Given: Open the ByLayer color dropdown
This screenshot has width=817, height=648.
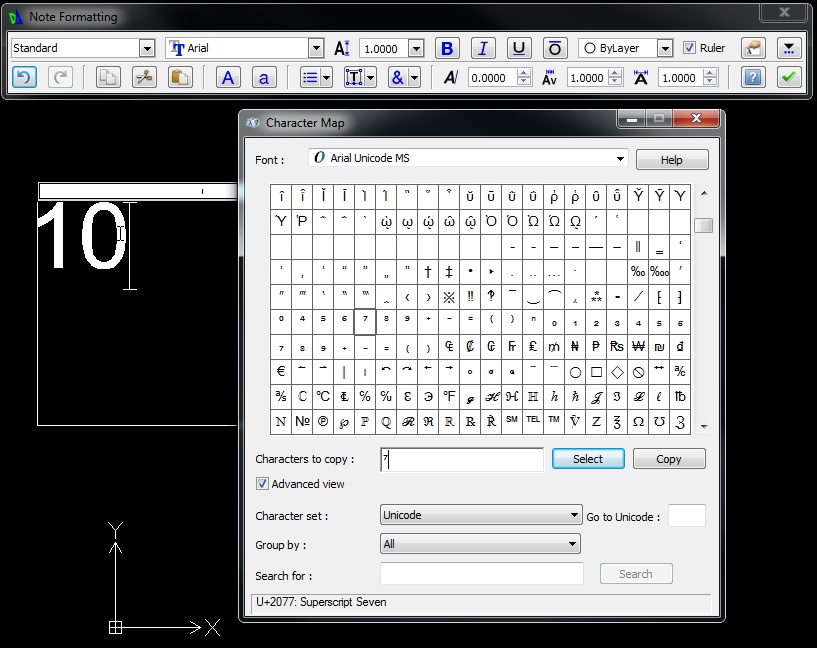Looking at the screenshot, I should coord(665,48).
